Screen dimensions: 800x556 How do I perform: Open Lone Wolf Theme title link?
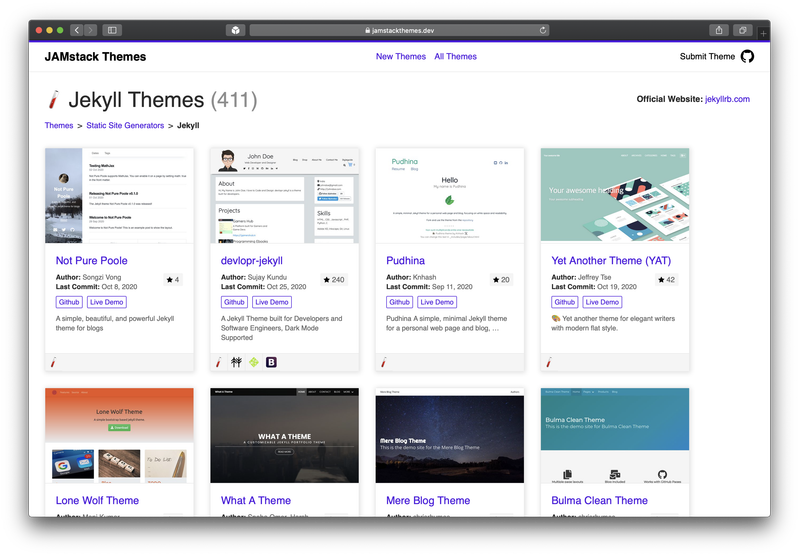pos(97,500)
